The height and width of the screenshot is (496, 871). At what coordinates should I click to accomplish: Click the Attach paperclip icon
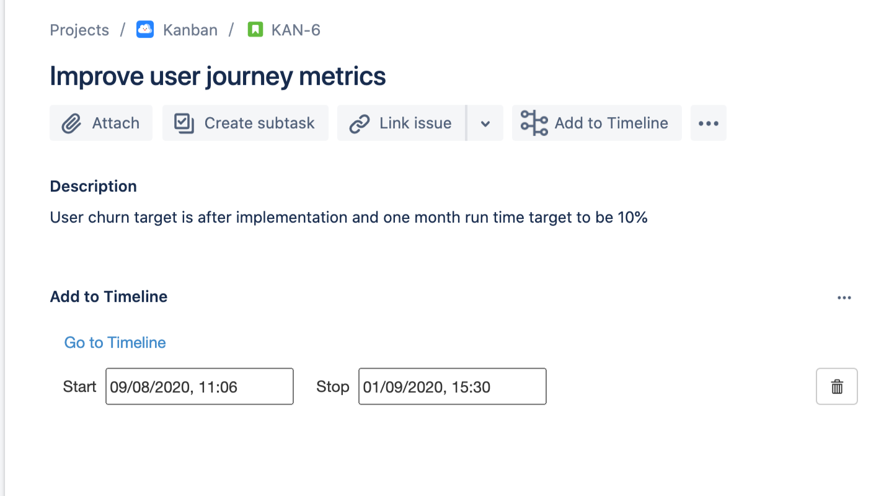(x=71, y=124)
